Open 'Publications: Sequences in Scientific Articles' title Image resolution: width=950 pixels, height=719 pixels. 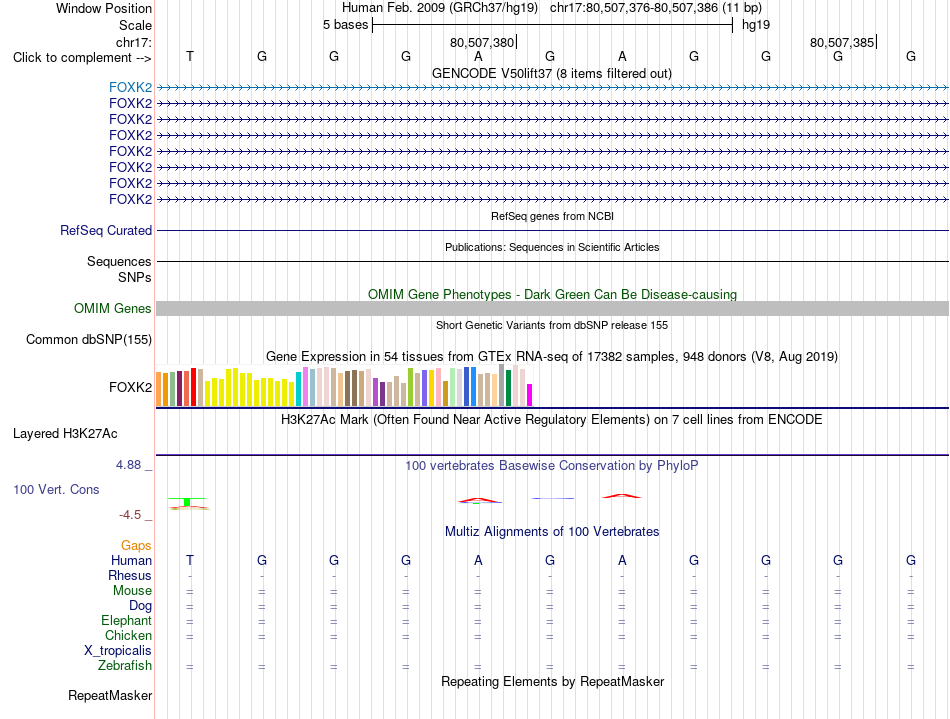tap(552, 247)
